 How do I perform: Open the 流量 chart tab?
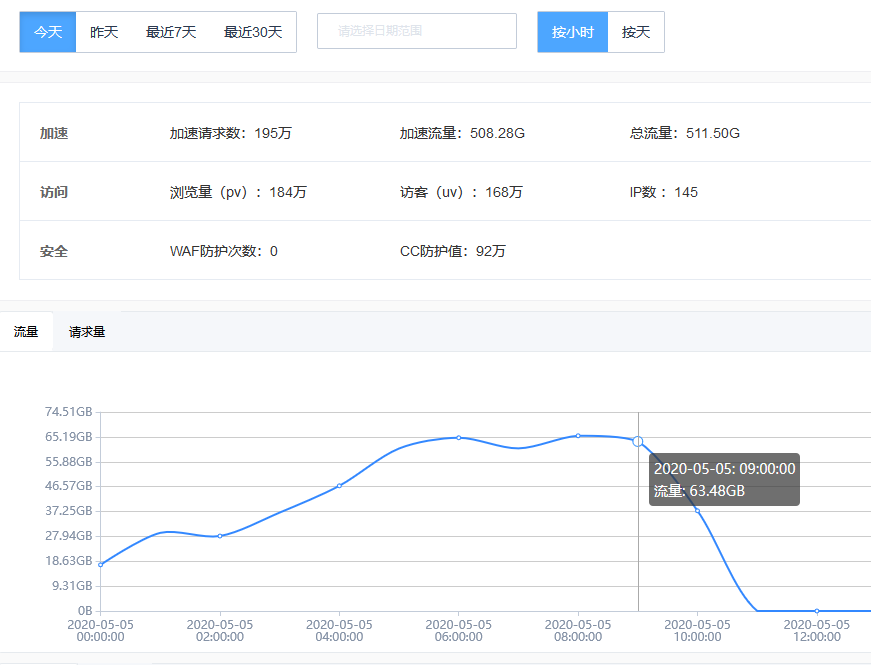click(x=26, y=332)
